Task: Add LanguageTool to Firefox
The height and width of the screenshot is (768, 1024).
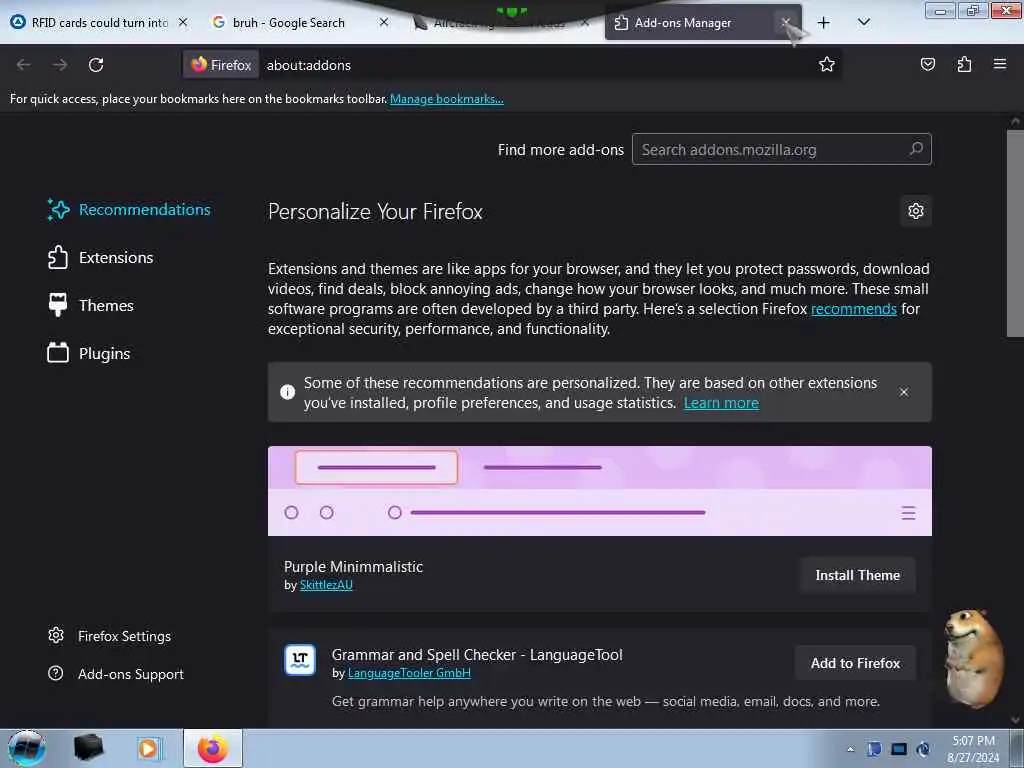Action: (855, 663)
